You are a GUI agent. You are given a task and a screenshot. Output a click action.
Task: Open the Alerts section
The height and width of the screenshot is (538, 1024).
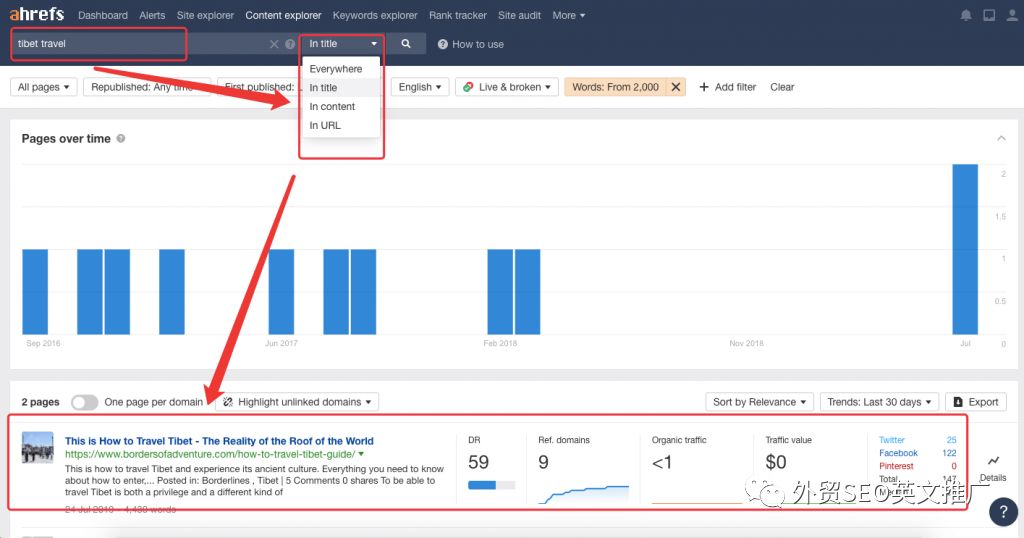(152, 15)
